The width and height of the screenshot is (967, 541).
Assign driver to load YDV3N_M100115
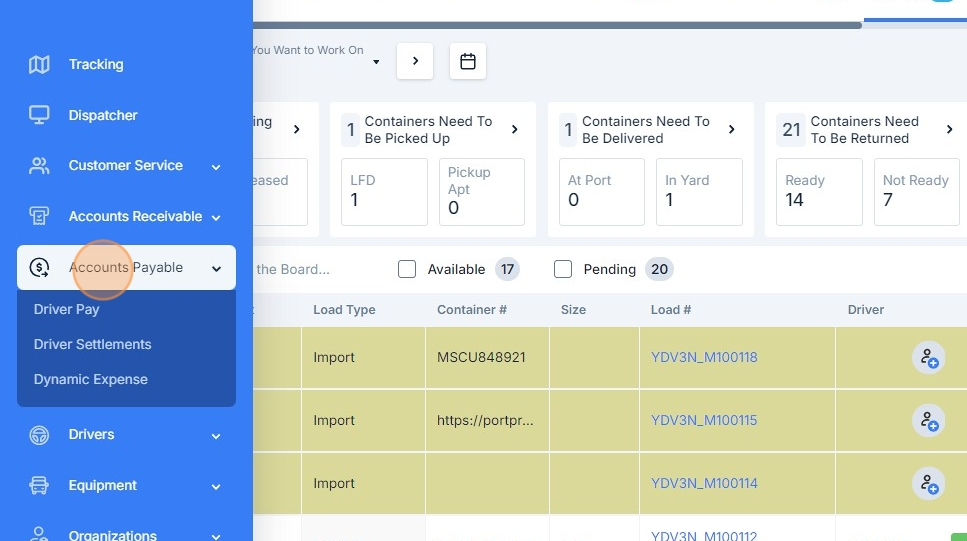[929, 421]
